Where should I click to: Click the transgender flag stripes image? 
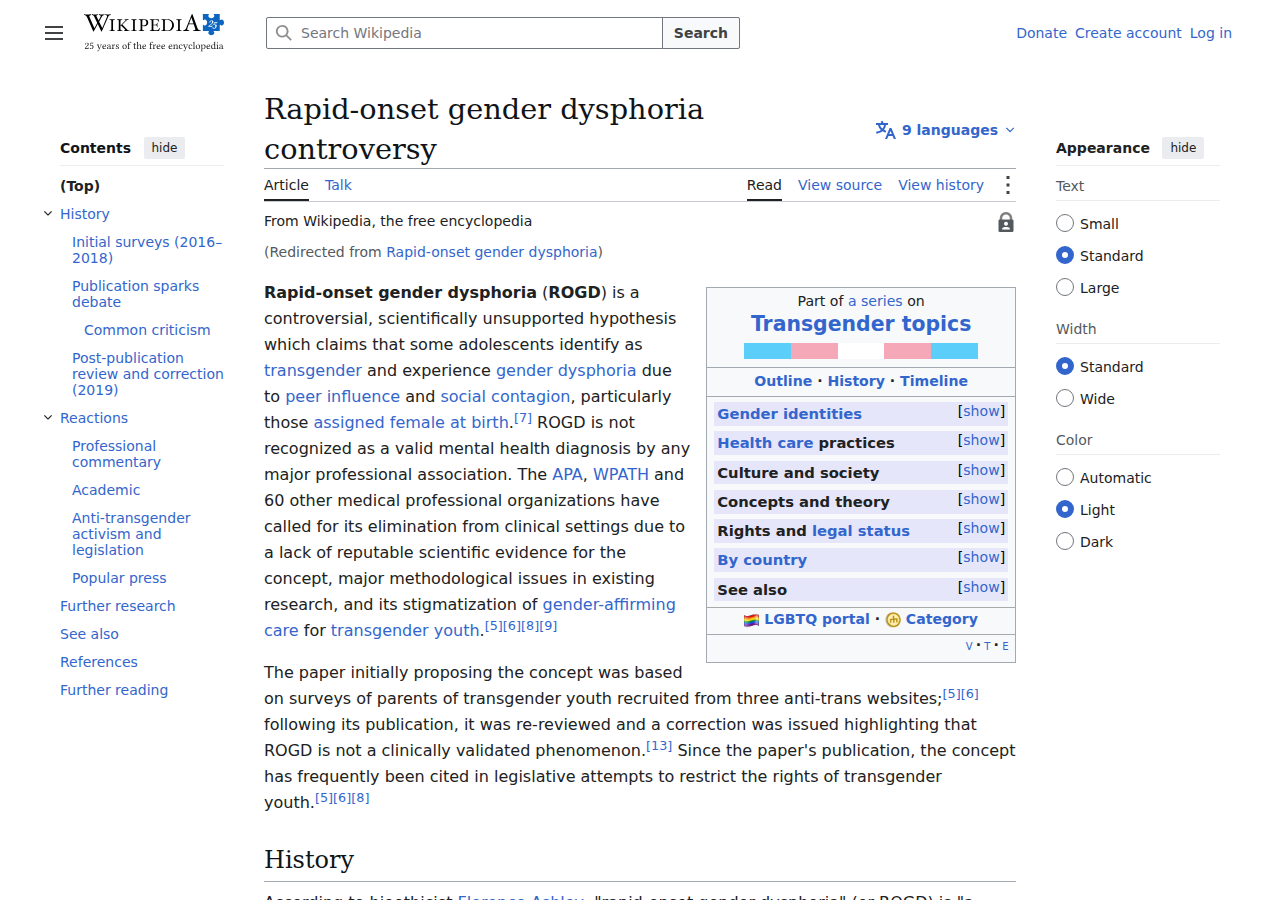[x=861, y=351]
